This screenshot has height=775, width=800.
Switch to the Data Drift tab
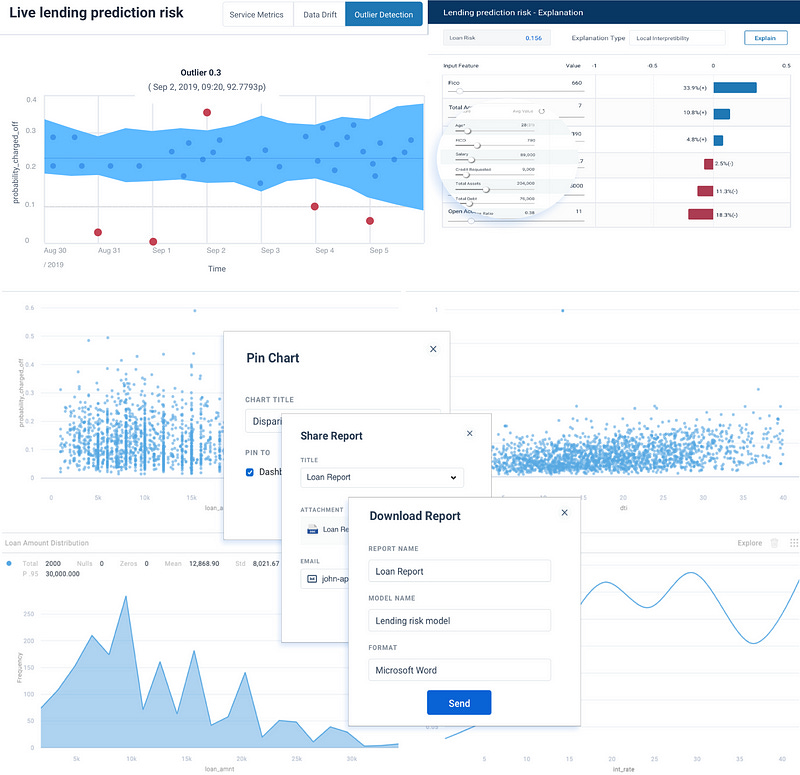(x=320, y=14)
